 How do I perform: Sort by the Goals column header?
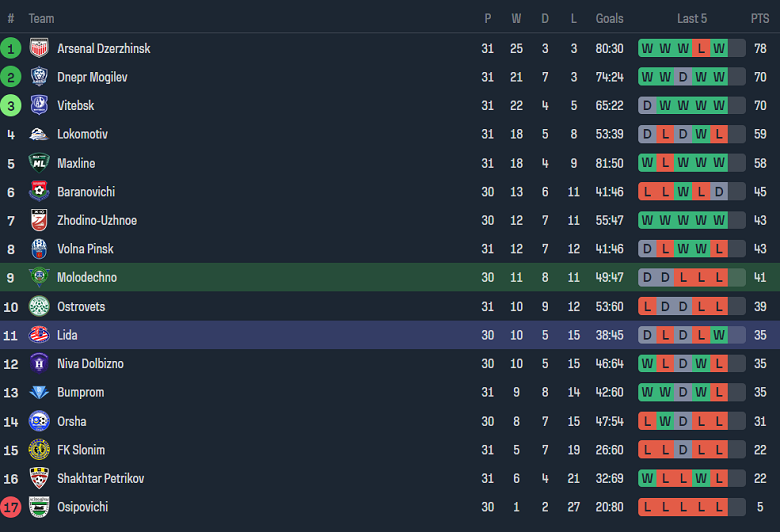(x=609, y=19)
